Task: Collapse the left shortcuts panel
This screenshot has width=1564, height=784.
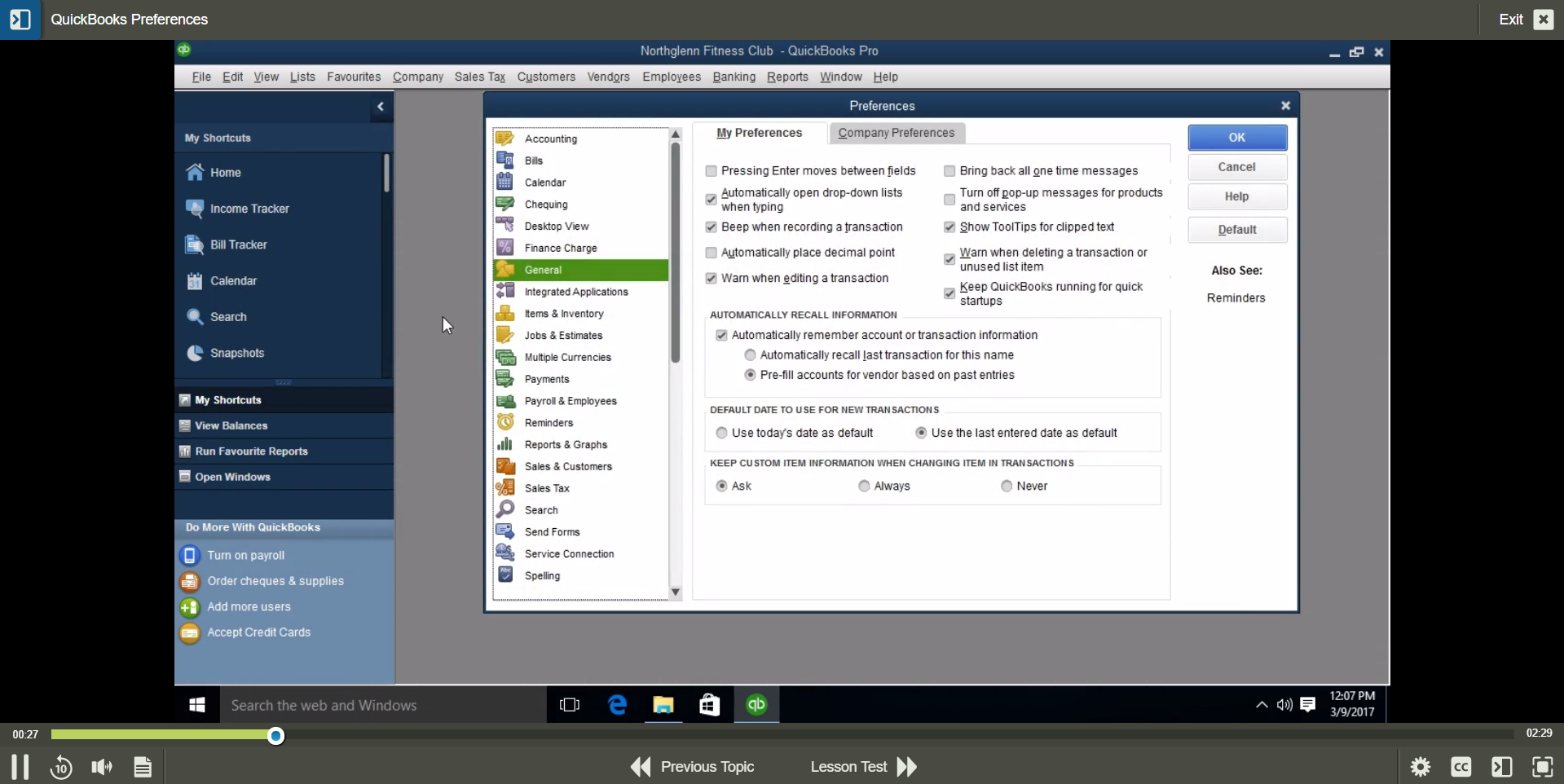Action: coord(380,106)
